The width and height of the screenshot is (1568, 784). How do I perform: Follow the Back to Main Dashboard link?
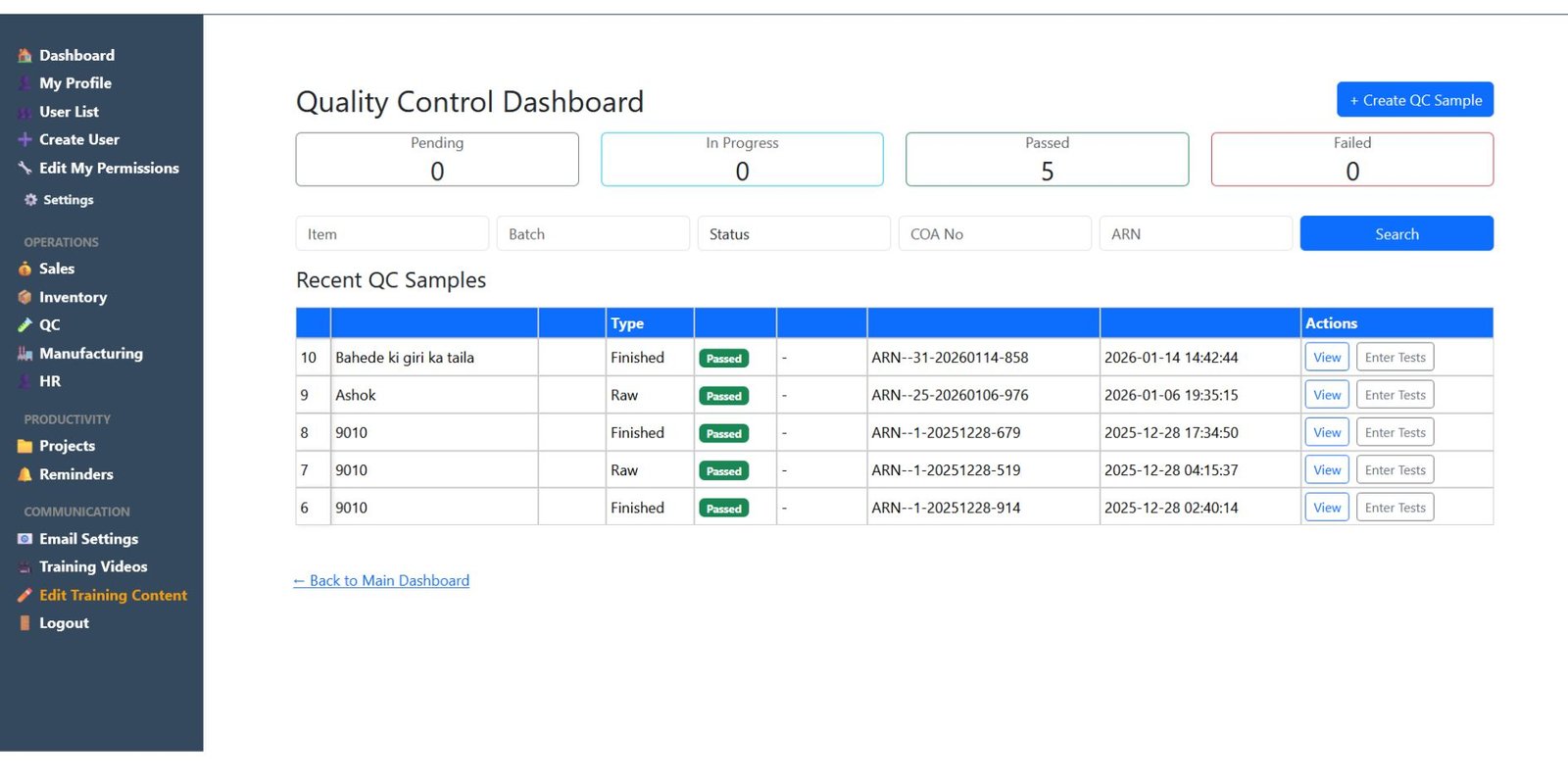(381, 580)
